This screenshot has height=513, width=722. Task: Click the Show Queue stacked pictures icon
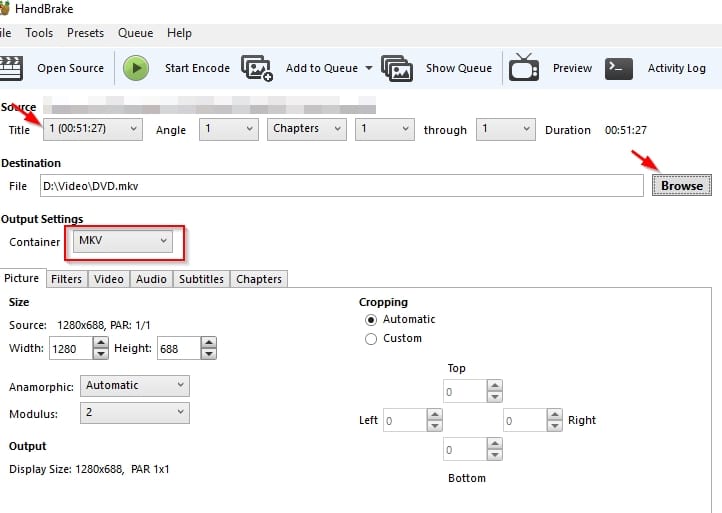point(397,68)
